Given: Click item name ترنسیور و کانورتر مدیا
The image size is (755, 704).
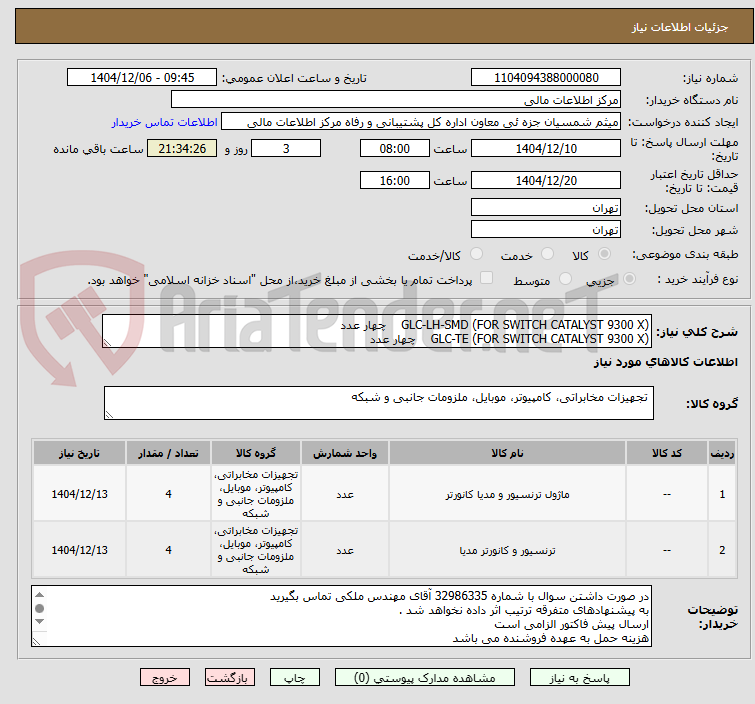Looking at the screenshot, I should 507,550.
